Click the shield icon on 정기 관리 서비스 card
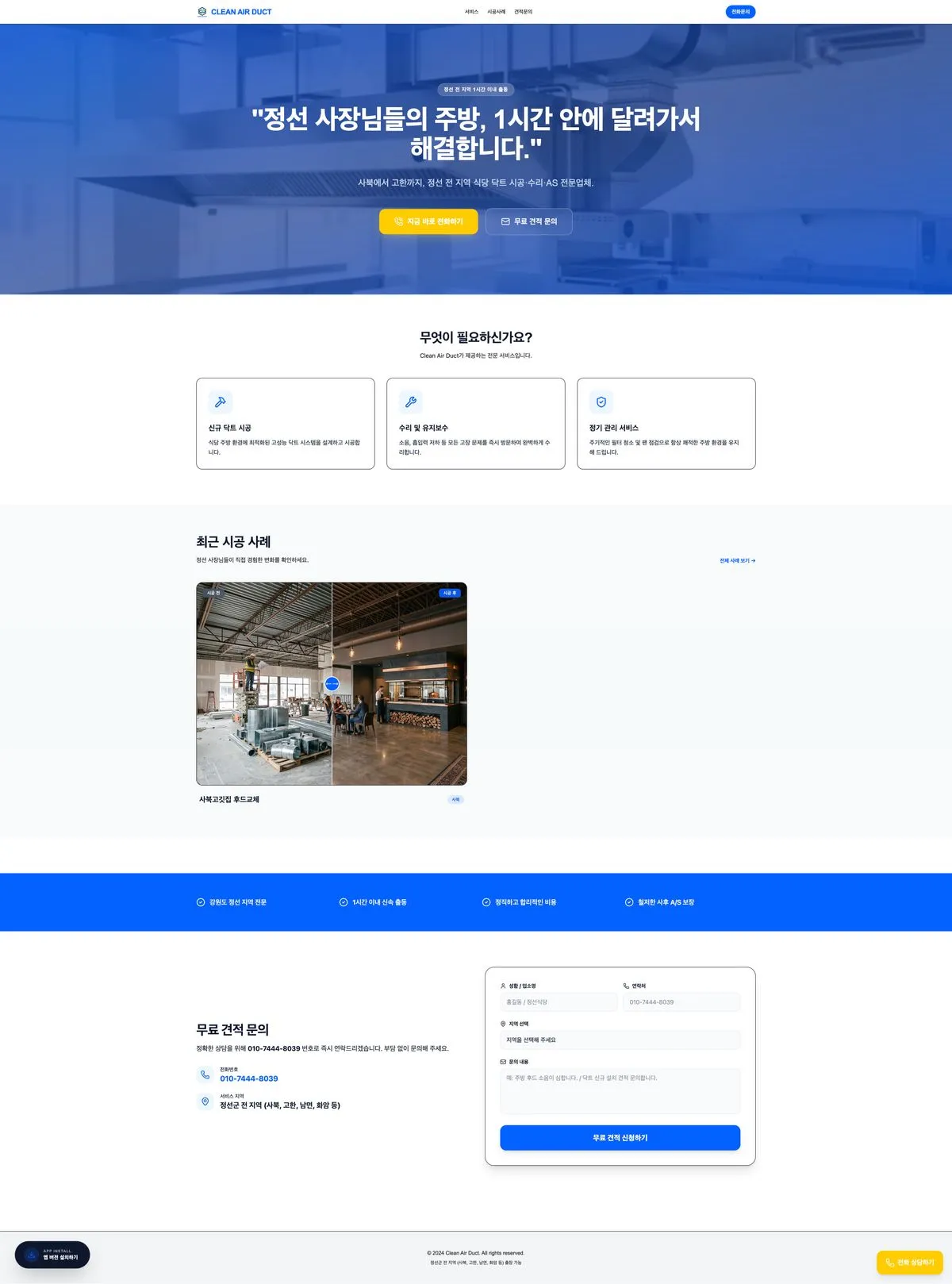 pyautogui.click(x=601, y=402)
